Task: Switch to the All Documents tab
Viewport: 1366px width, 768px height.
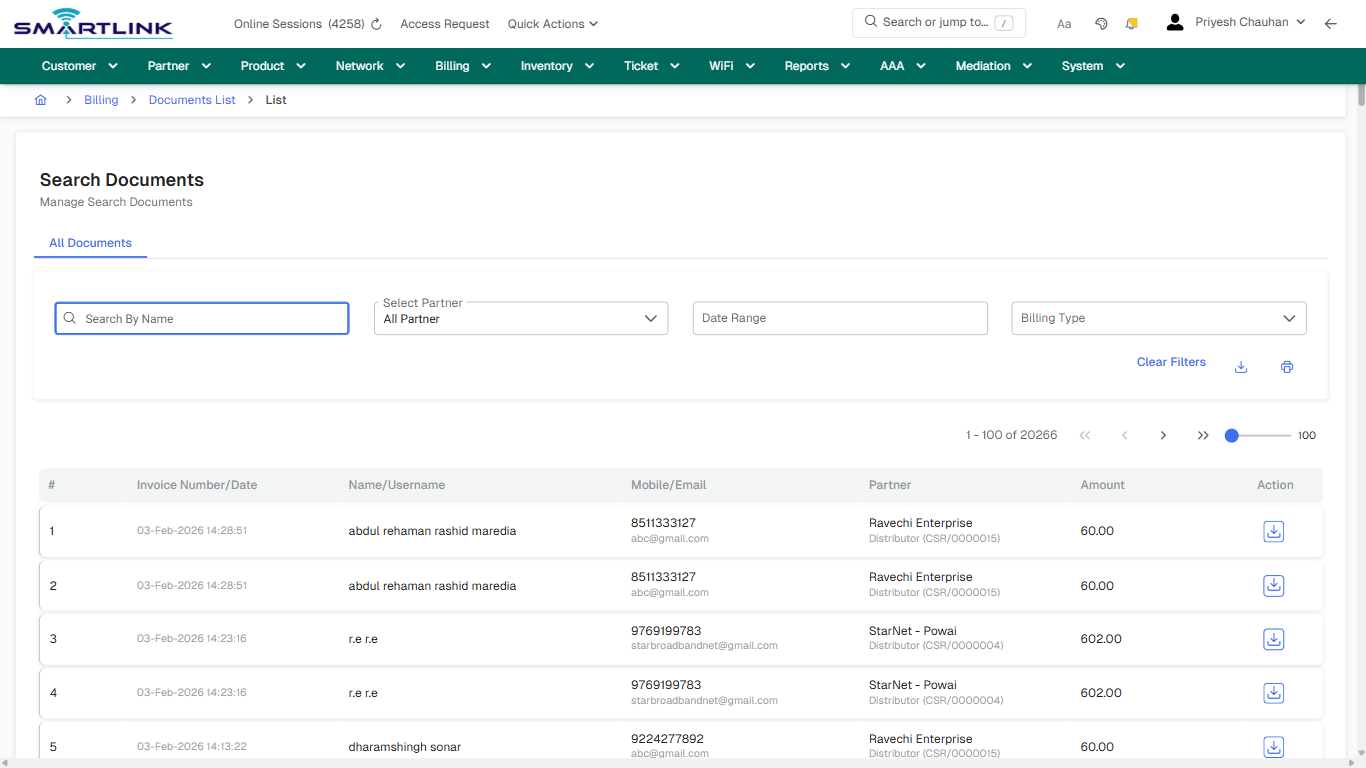Action: tap(90, 243)
